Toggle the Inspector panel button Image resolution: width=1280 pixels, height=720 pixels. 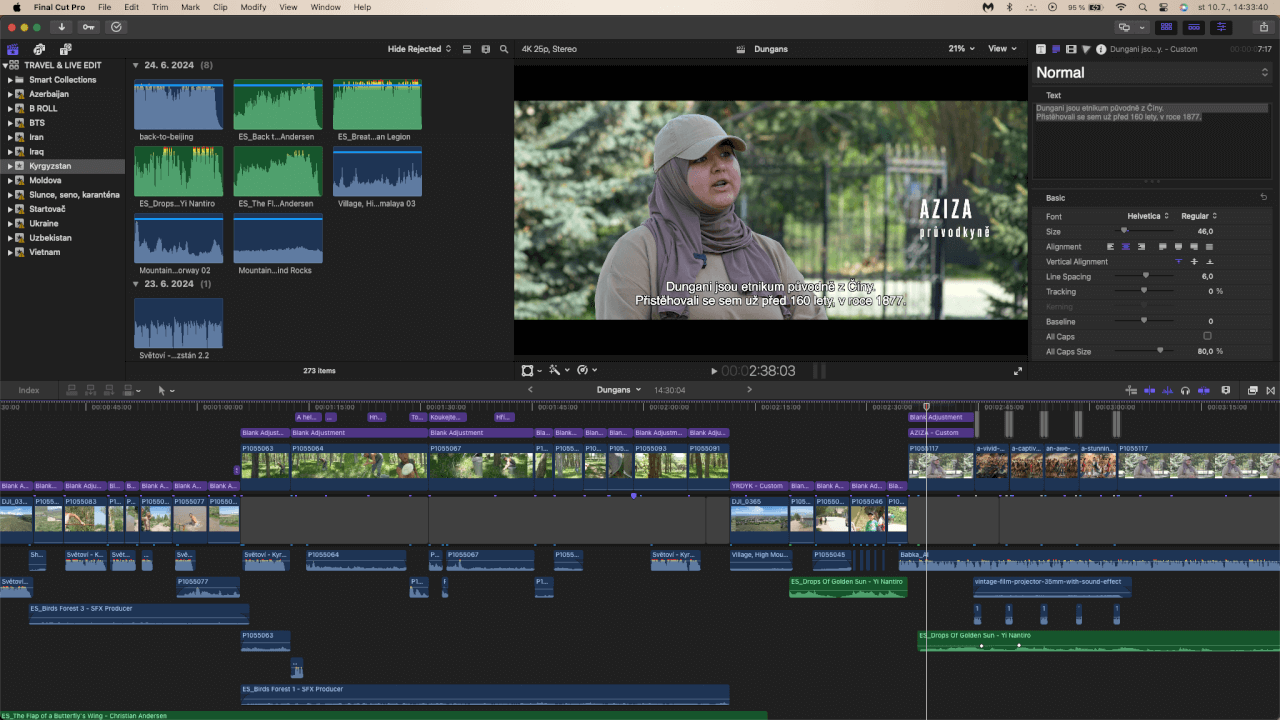pyautogui.click(x=1222, y=27)
